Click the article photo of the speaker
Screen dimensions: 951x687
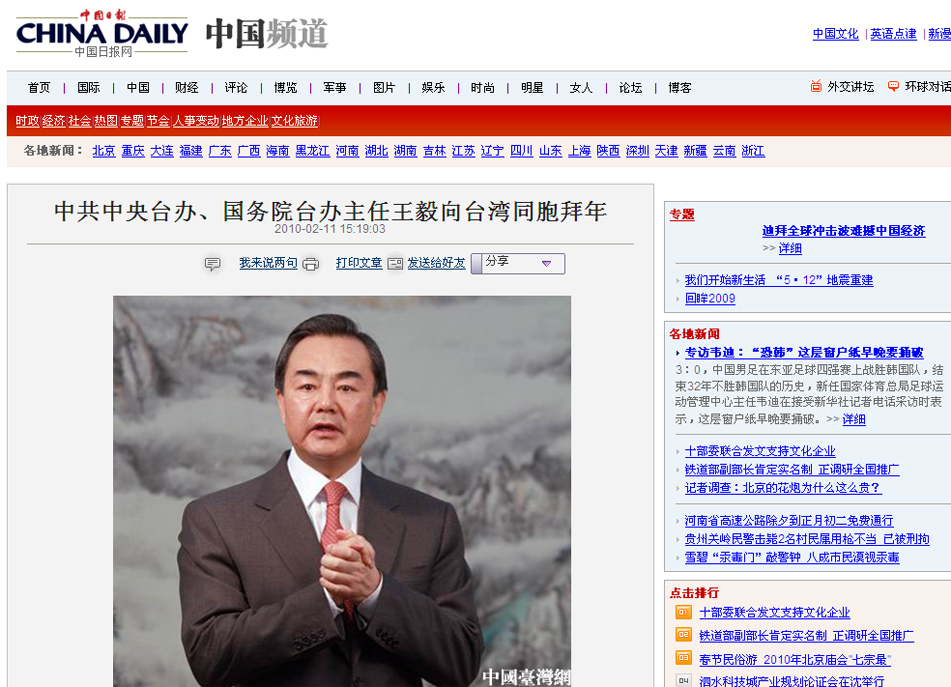pos(342,490)
